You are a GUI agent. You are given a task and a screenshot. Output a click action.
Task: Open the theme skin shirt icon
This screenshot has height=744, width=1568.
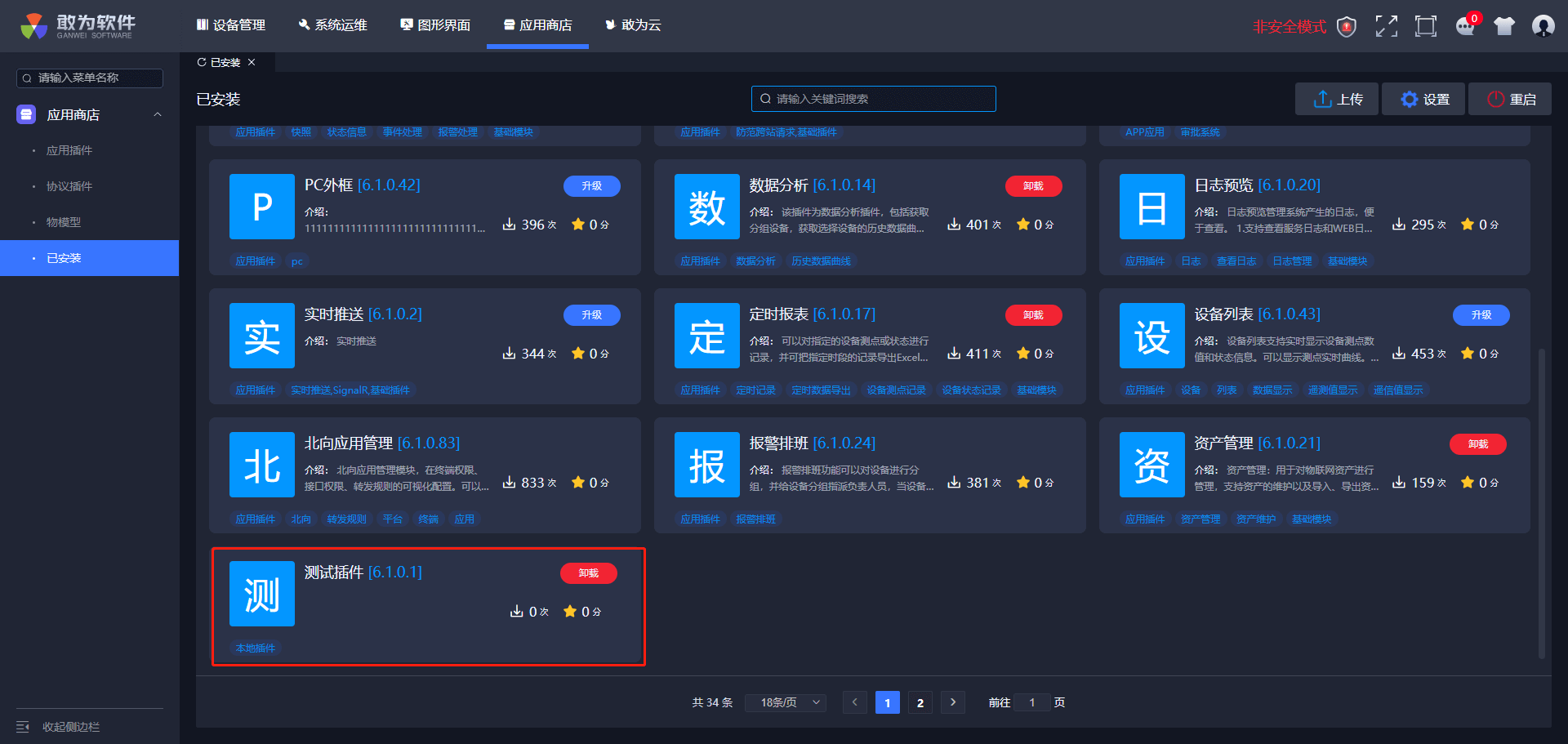point(1504,26)
